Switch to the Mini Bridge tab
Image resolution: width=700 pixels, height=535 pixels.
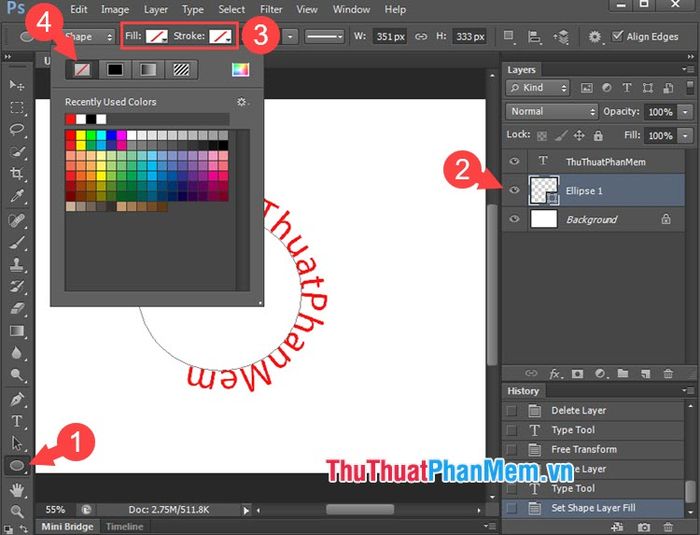pos(67,527)
